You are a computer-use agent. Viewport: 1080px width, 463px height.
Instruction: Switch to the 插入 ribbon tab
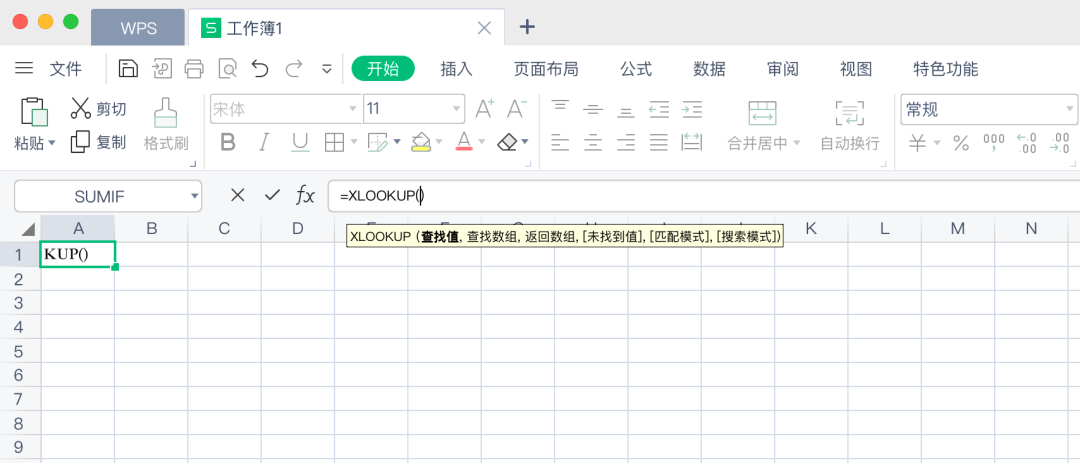click(x=457, y=69)
